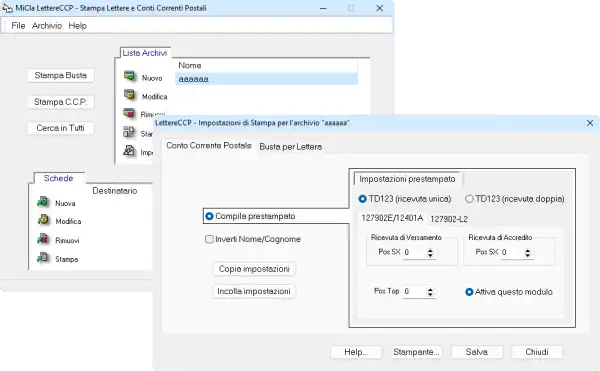600x371 pixels.
Task: Open the File menu
Action: pyautogui.click(x=18, y=26)
